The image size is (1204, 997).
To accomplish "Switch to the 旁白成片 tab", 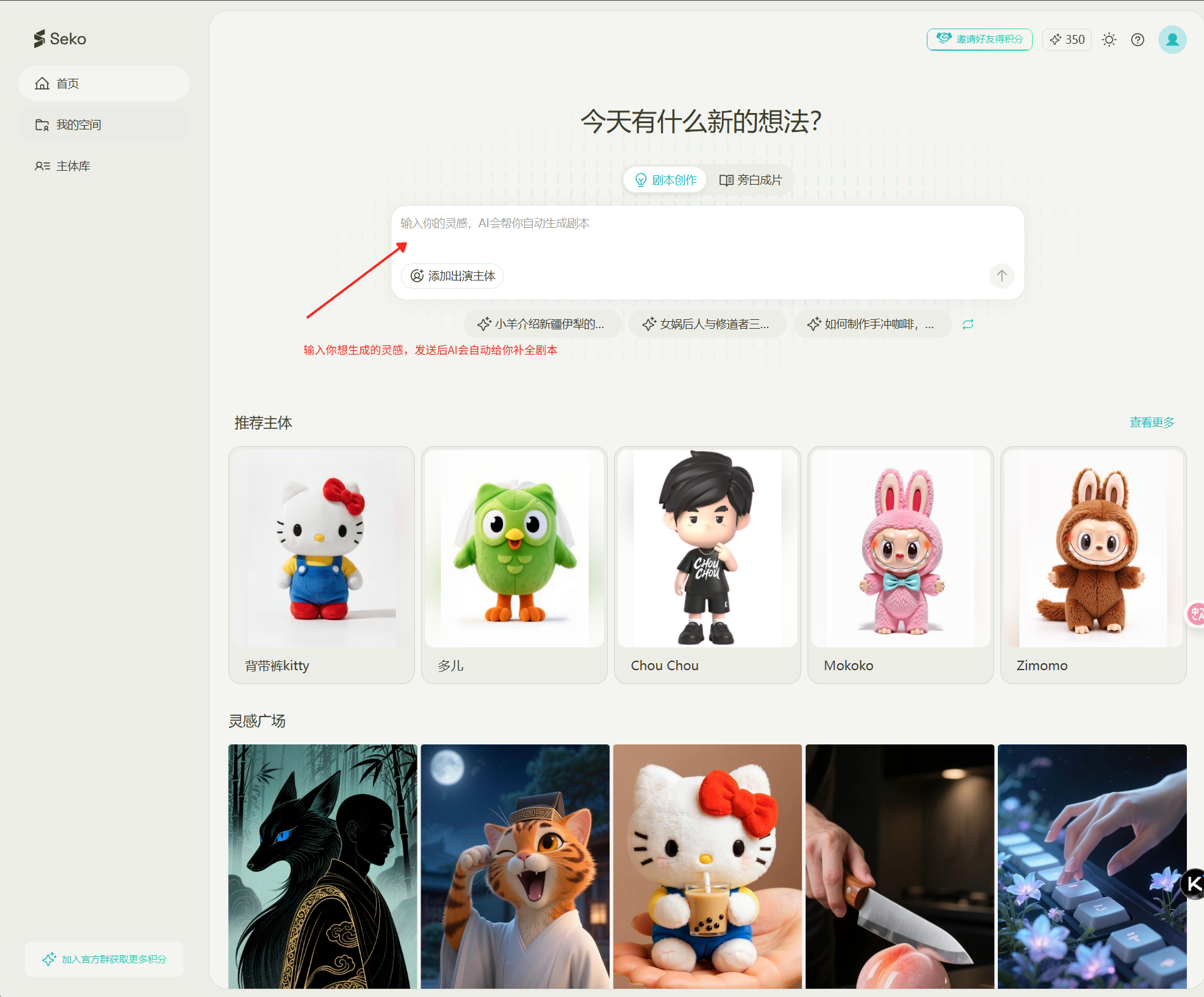I will coord(750,180).
